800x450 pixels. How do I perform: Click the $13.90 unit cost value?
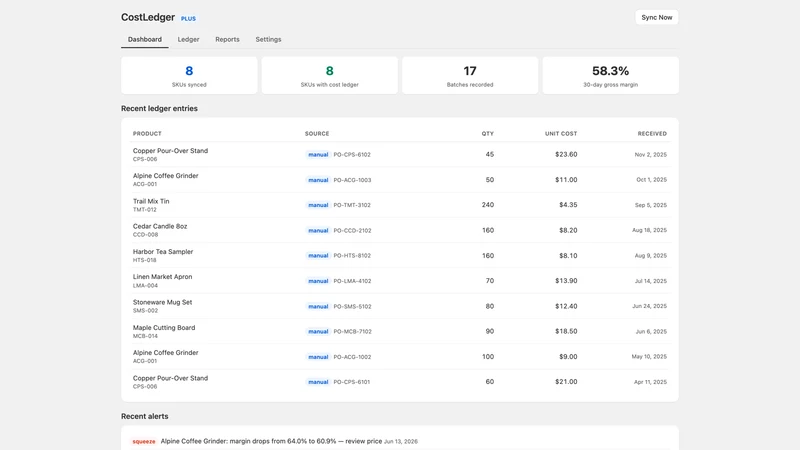pos(566,281)
